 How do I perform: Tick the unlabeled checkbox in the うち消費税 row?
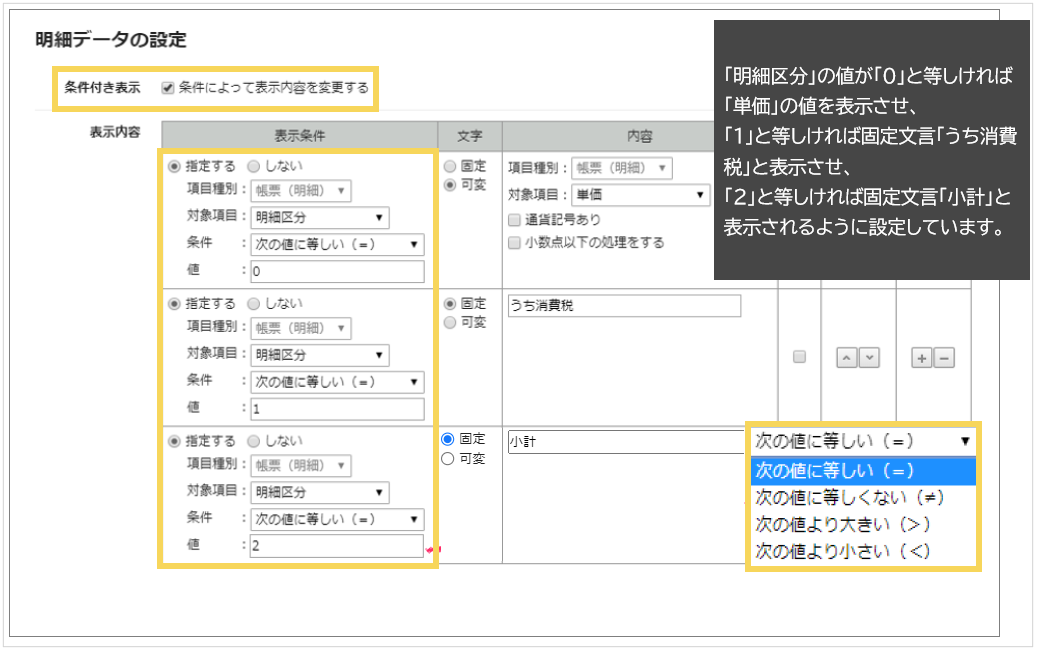pyautogui.click(x=799, y=357)
